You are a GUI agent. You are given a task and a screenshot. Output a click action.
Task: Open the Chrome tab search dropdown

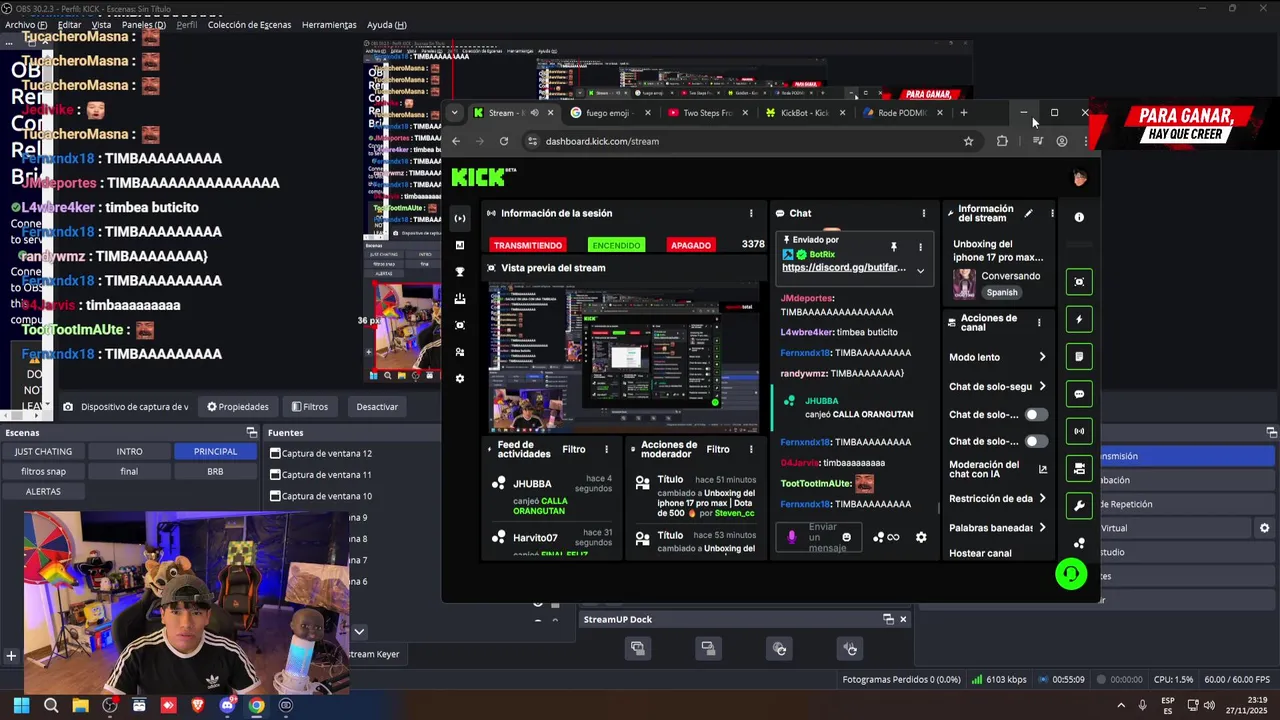click(454, 113)
